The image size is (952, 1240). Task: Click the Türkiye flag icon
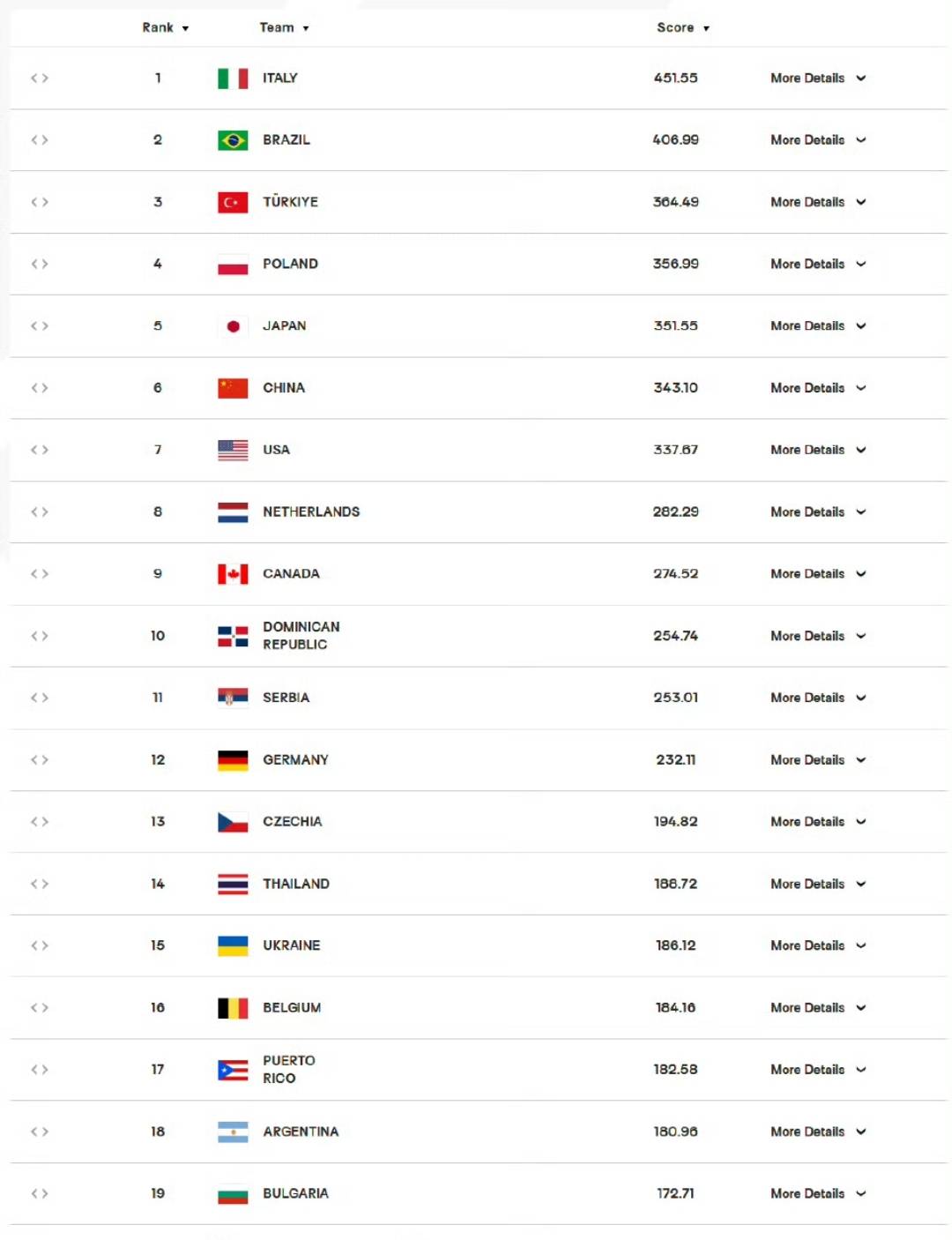tap(233, 202)
